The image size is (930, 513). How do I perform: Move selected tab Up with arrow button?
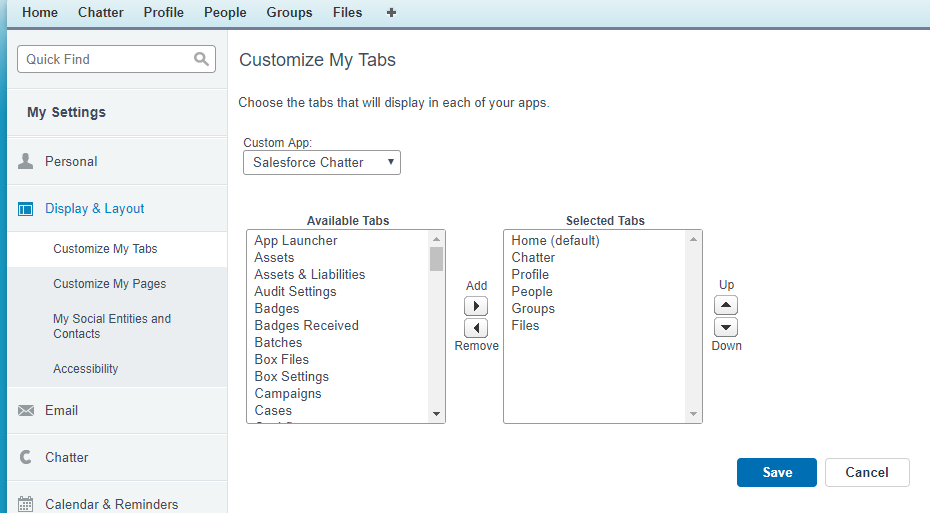[x=726, y=305]
